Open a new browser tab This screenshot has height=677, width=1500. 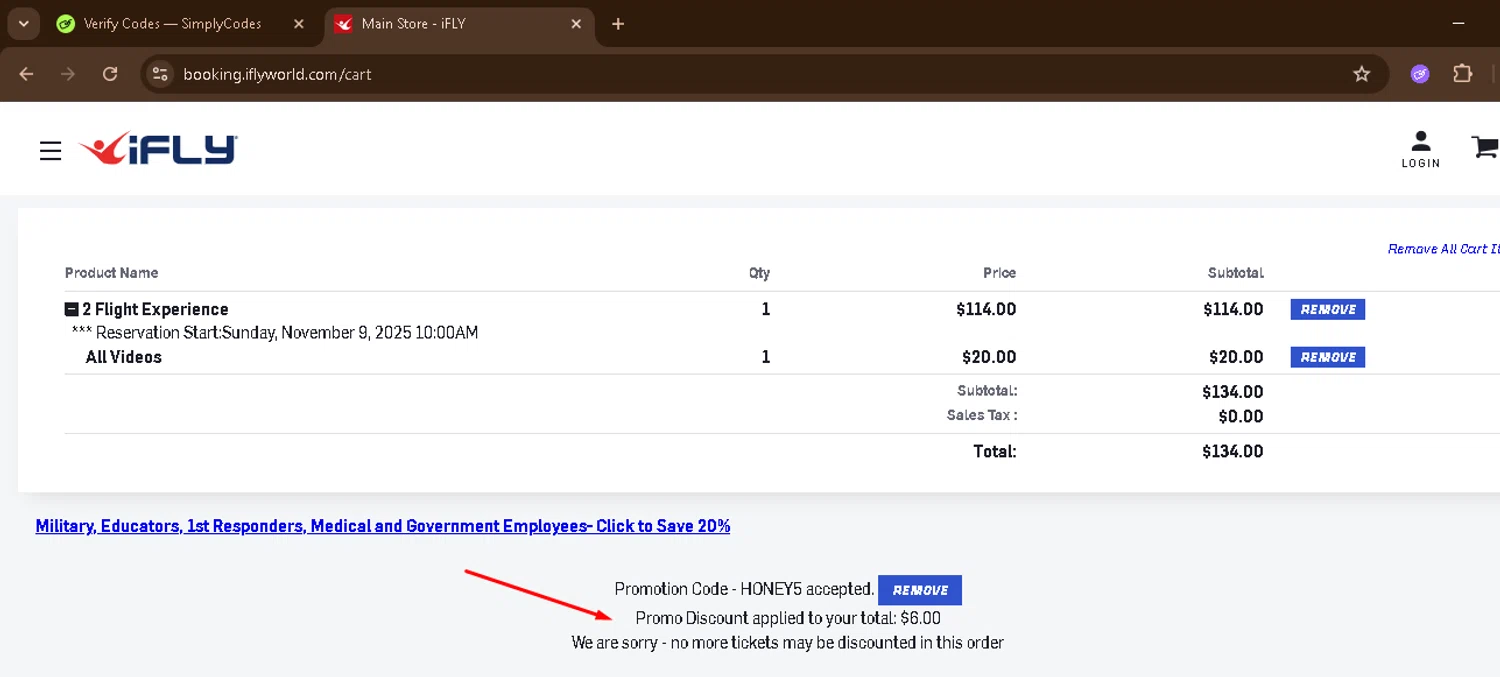pyautogui.click(x=618, y=24)
